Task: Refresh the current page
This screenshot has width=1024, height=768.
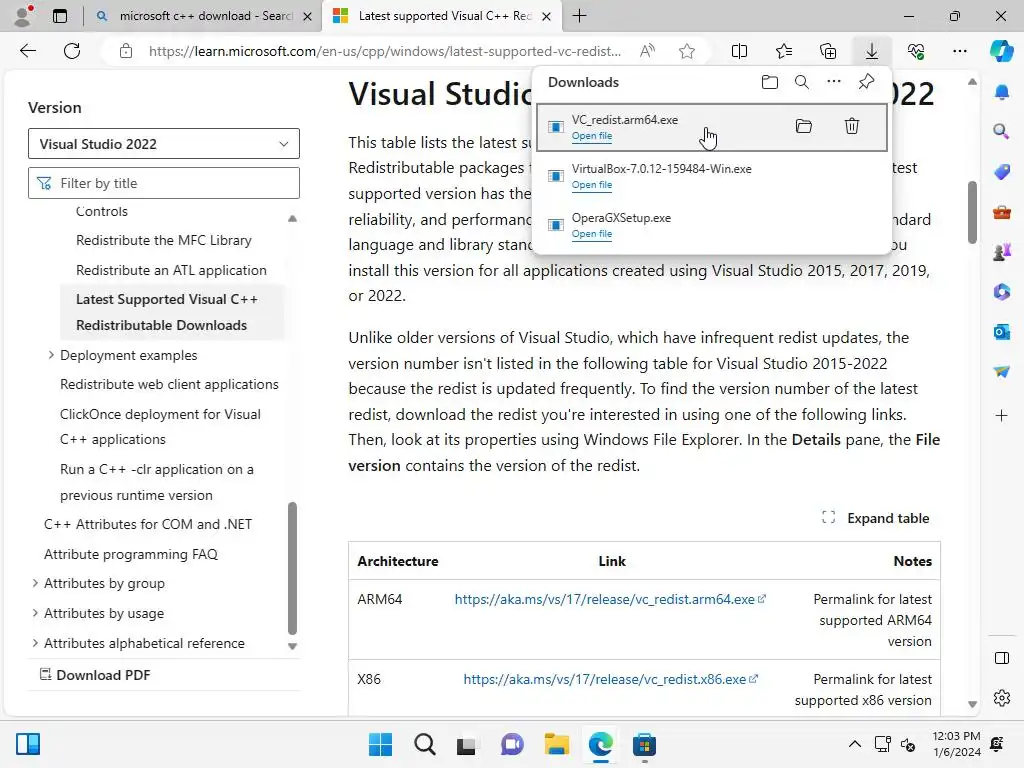Action: (72, 51)
